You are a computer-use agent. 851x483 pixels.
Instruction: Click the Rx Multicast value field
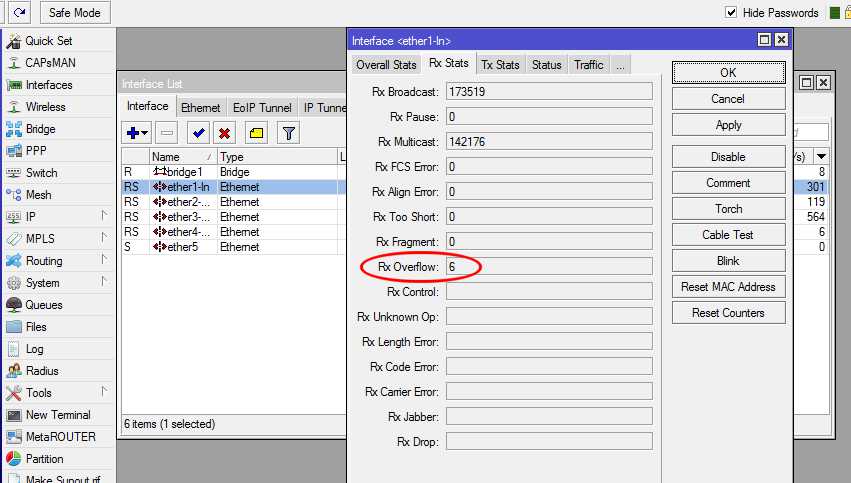549,142
